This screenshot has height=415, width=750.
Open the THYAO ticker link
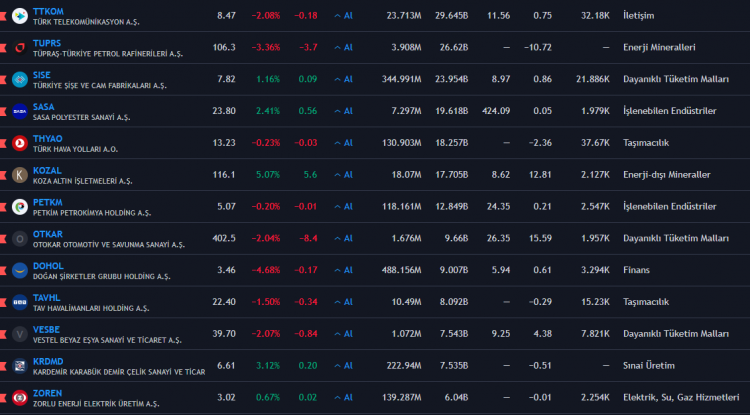coord(48,139)
